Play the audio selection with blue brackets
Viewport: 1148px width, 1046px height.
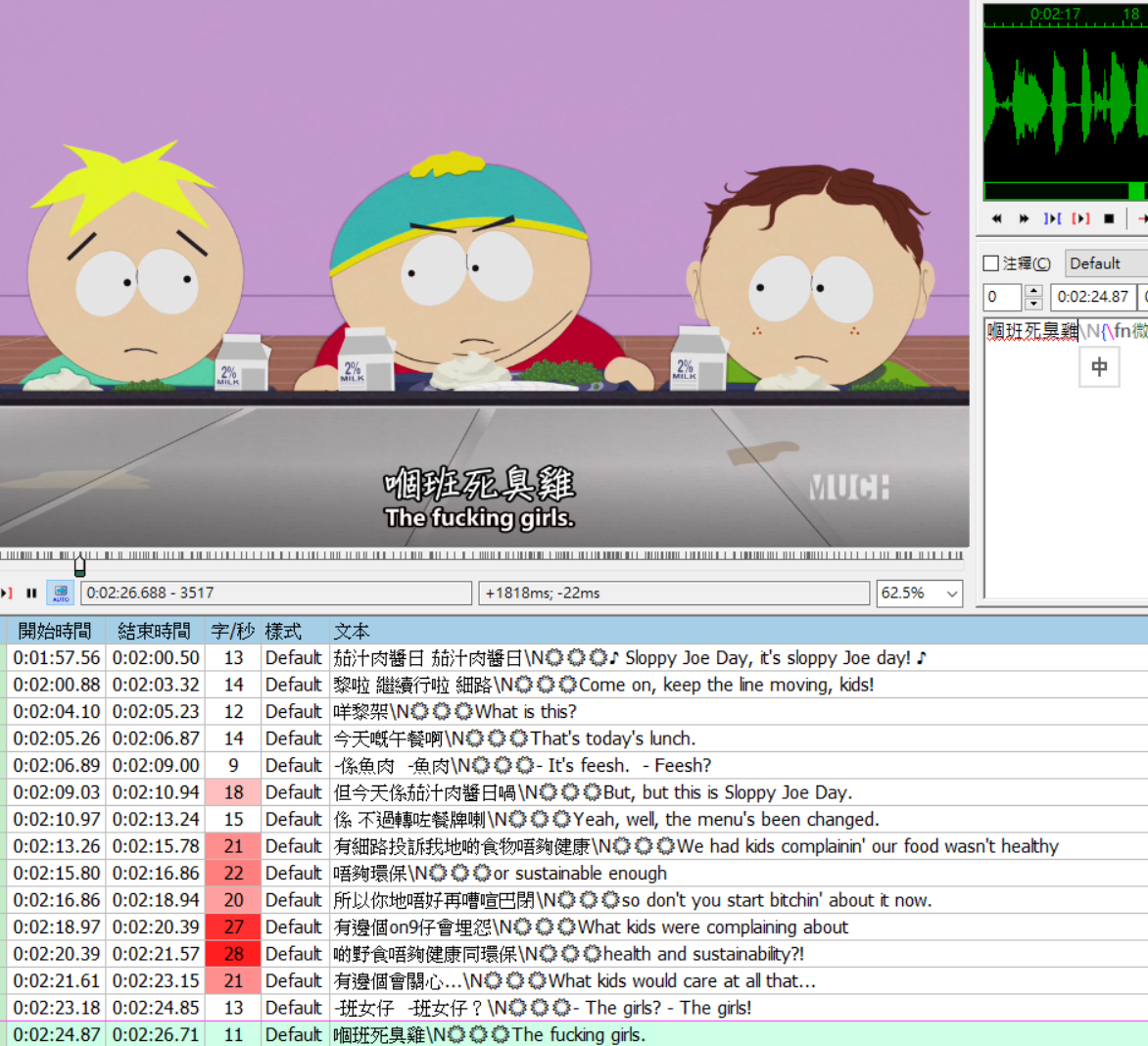pos(1052,218)
